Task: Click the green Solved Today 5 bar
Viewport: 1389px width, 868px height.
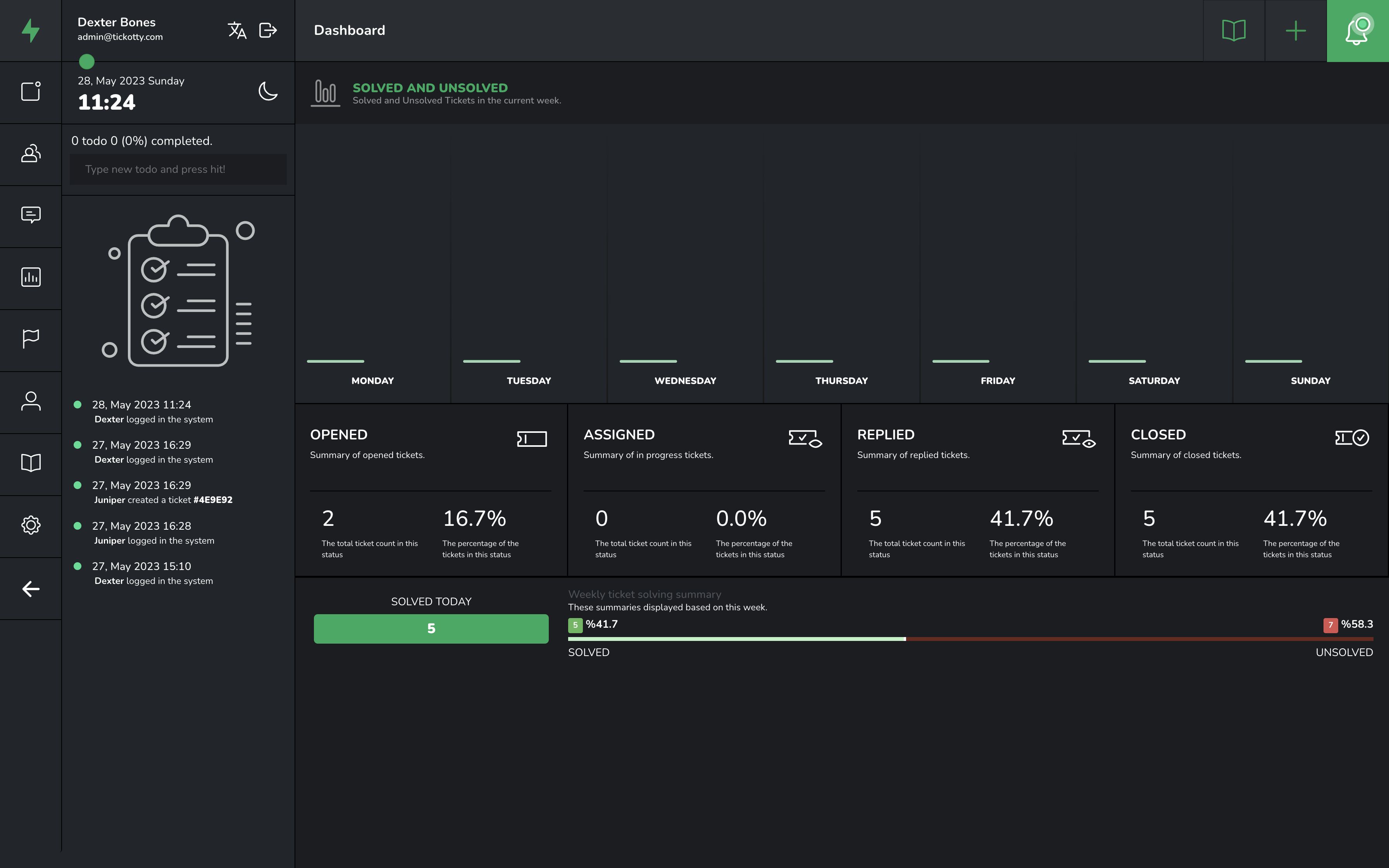Action: [x=431, y=629]
